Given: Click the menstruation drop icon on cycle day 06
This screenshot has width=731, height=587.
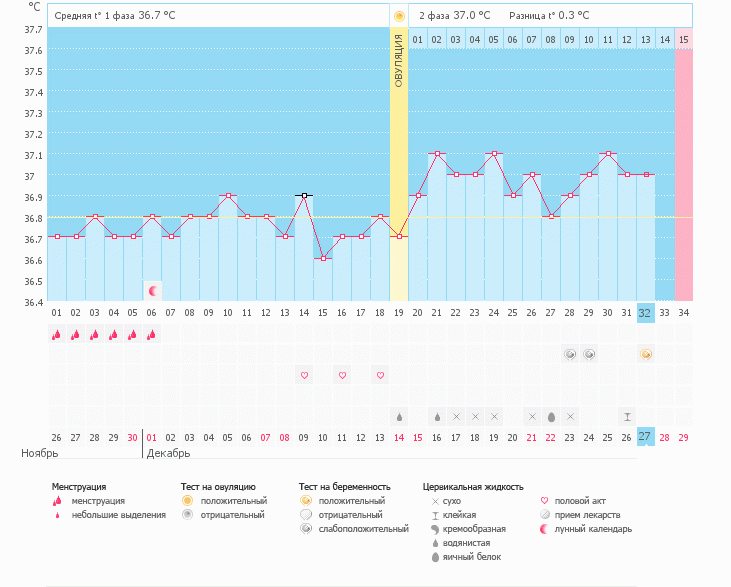Looking at the screenshot, I should coord(152,335).
